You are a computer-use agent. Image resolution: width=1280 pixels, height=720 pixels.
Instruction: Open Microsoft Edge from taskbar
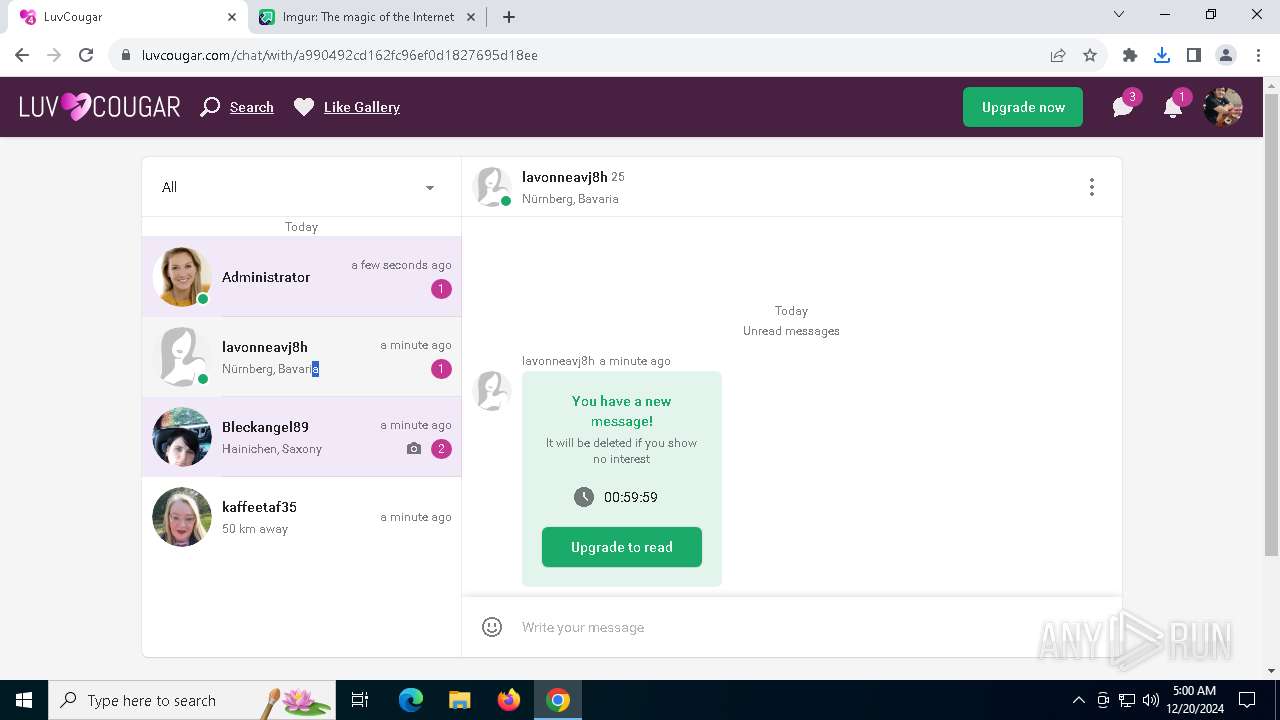click(411, 700)
